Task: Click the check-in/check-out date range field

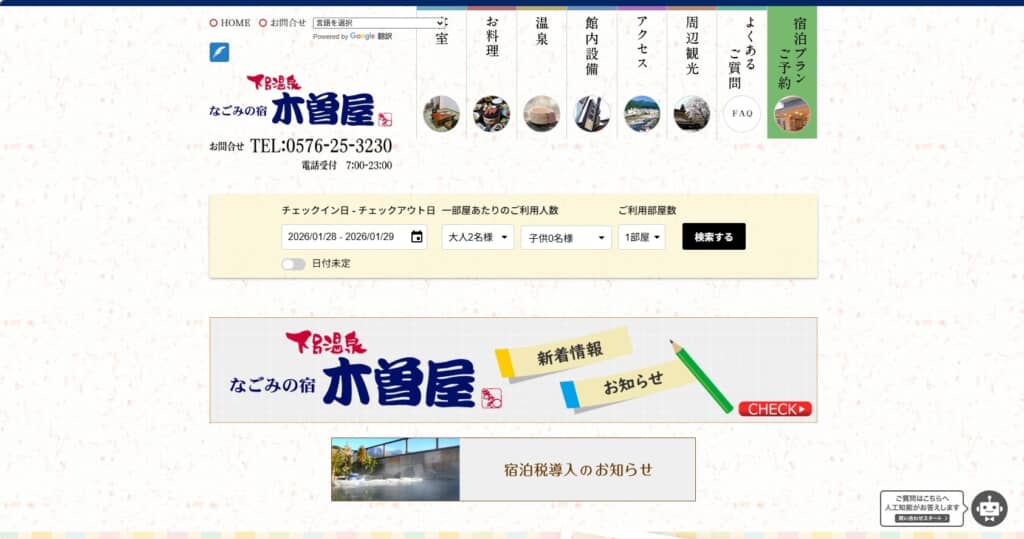Action: coord(343,237)
